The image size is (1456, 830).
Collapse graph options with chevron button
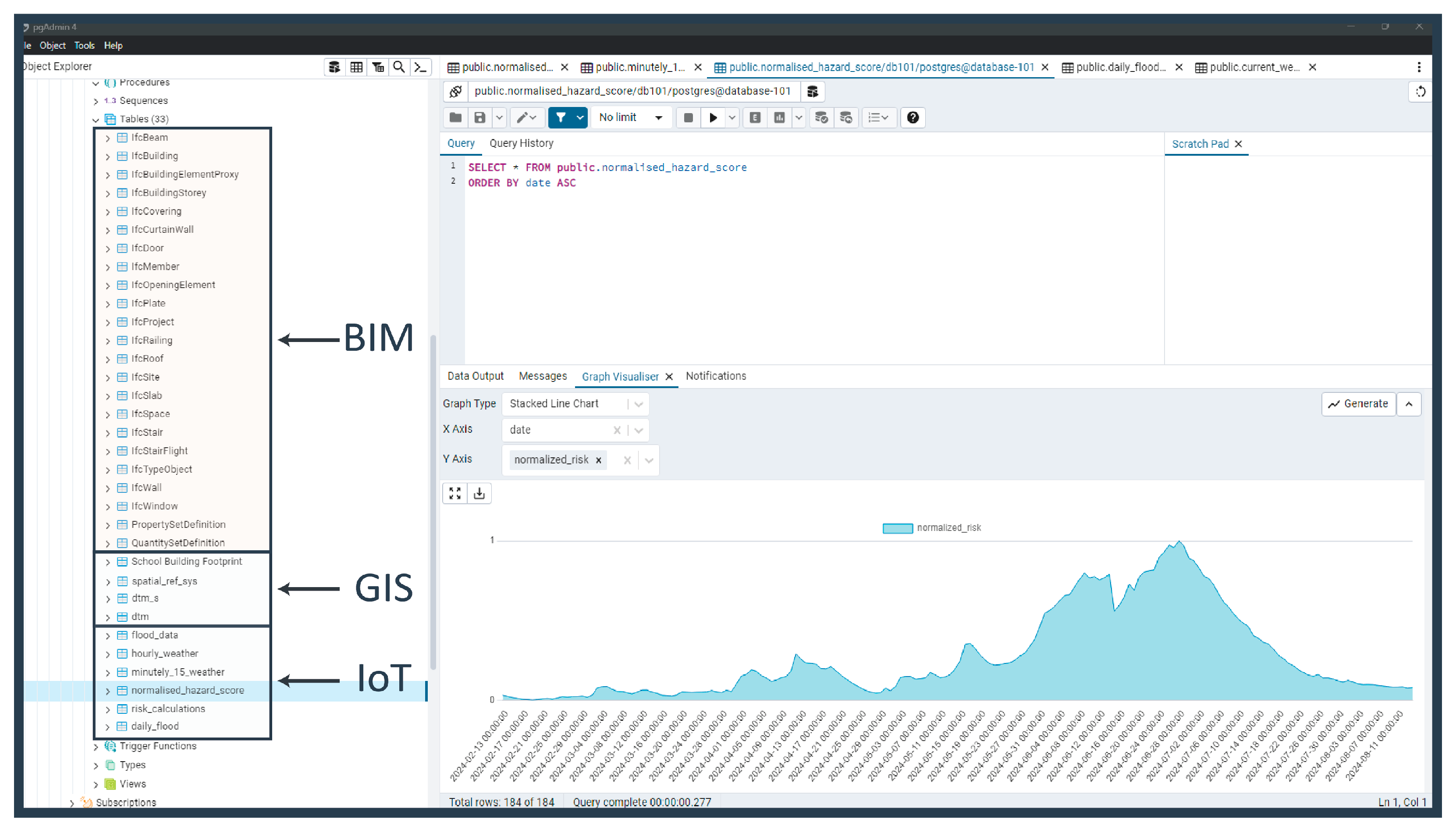click(1409, 404)
